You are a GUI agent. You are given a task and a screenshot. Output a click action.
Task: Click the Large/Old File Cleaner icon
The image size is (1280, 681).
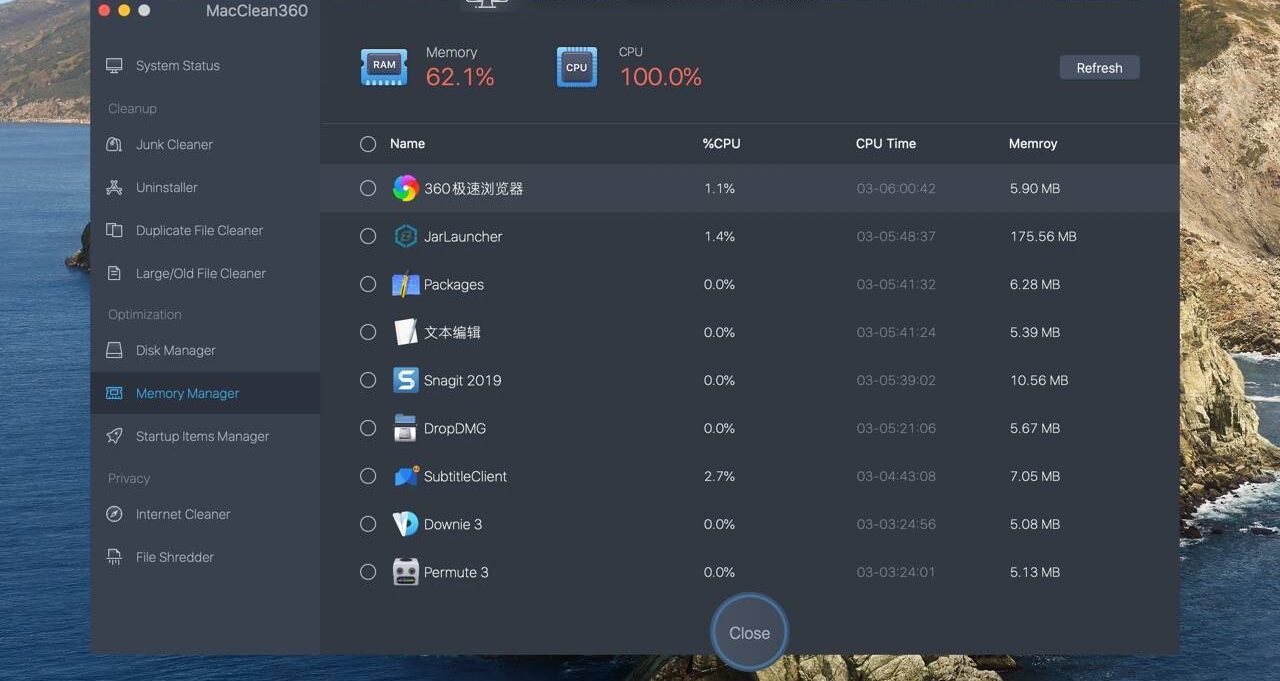(x=114, y=273)
